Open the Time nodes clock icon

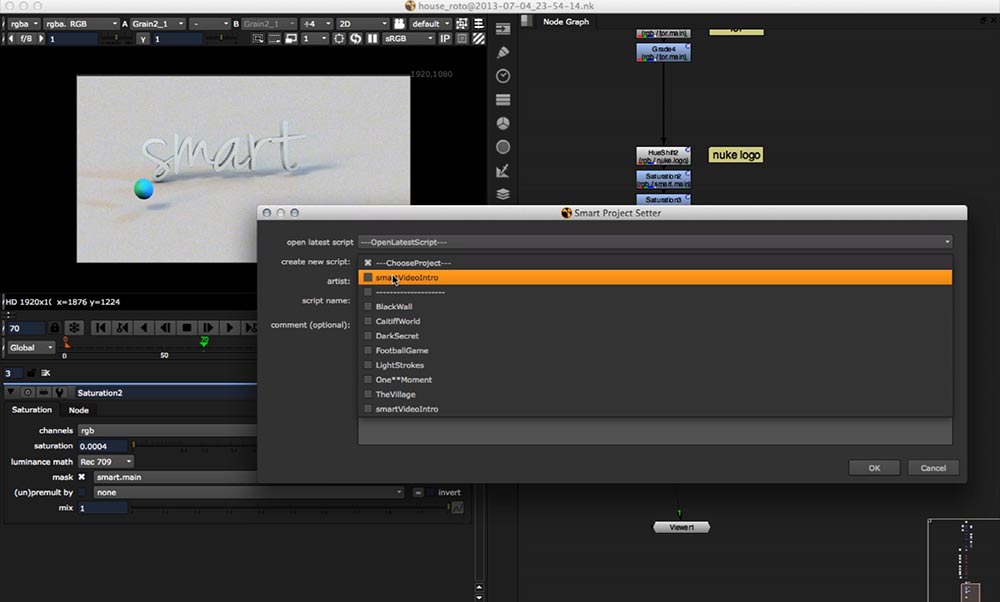[503, 76]
